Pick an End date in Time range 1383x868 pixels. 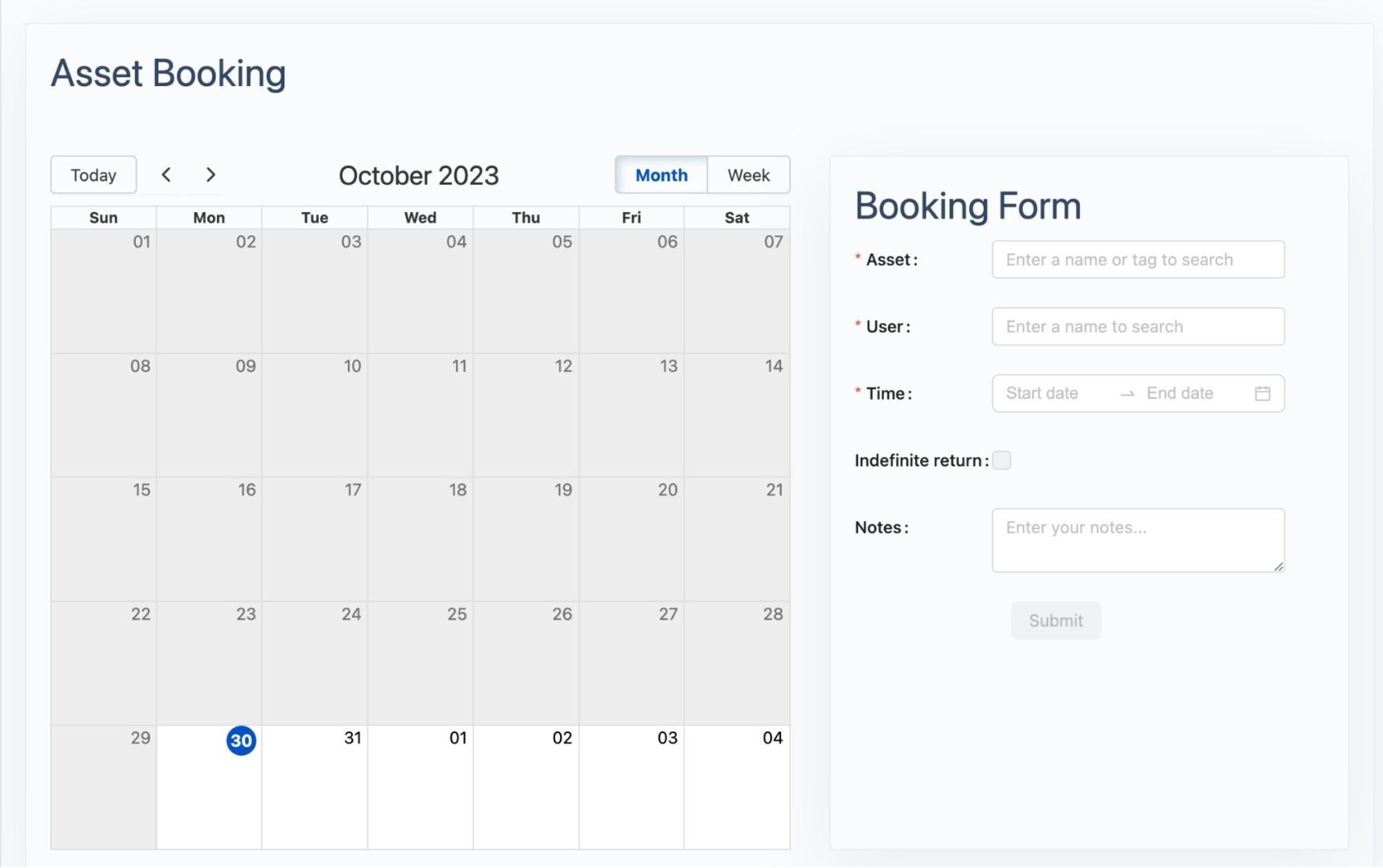click(x=1193, y=394)
